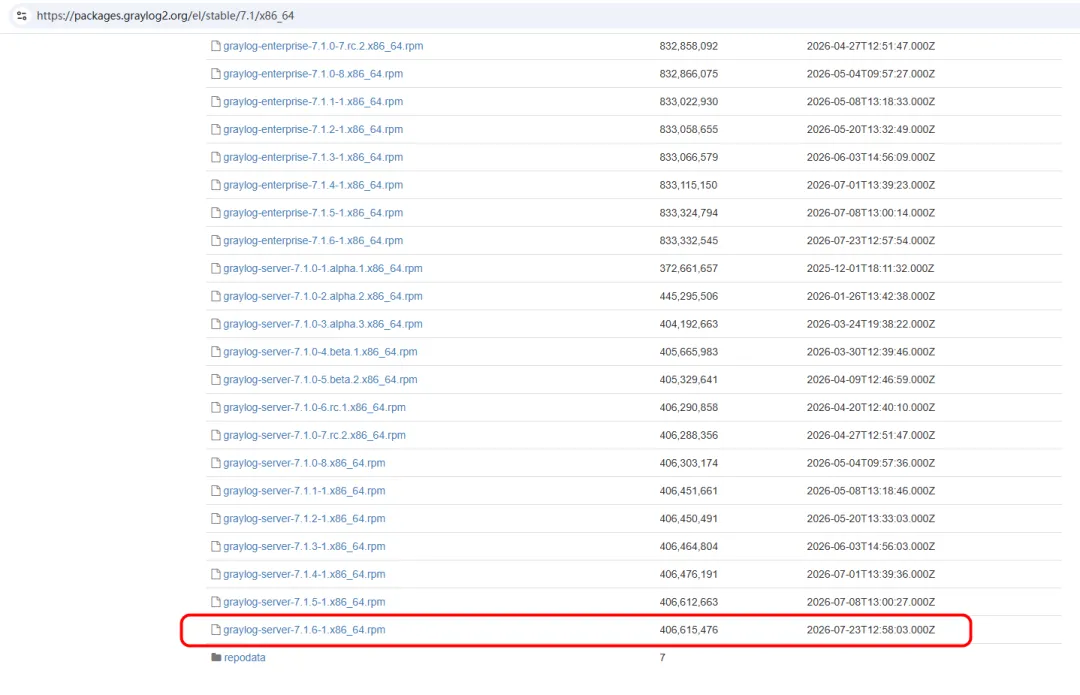Screen dimensions: 1080x695
Task: Click file icon of graylog-server-7.1.0-1.alpha.1 row
Action: [216, 268]
